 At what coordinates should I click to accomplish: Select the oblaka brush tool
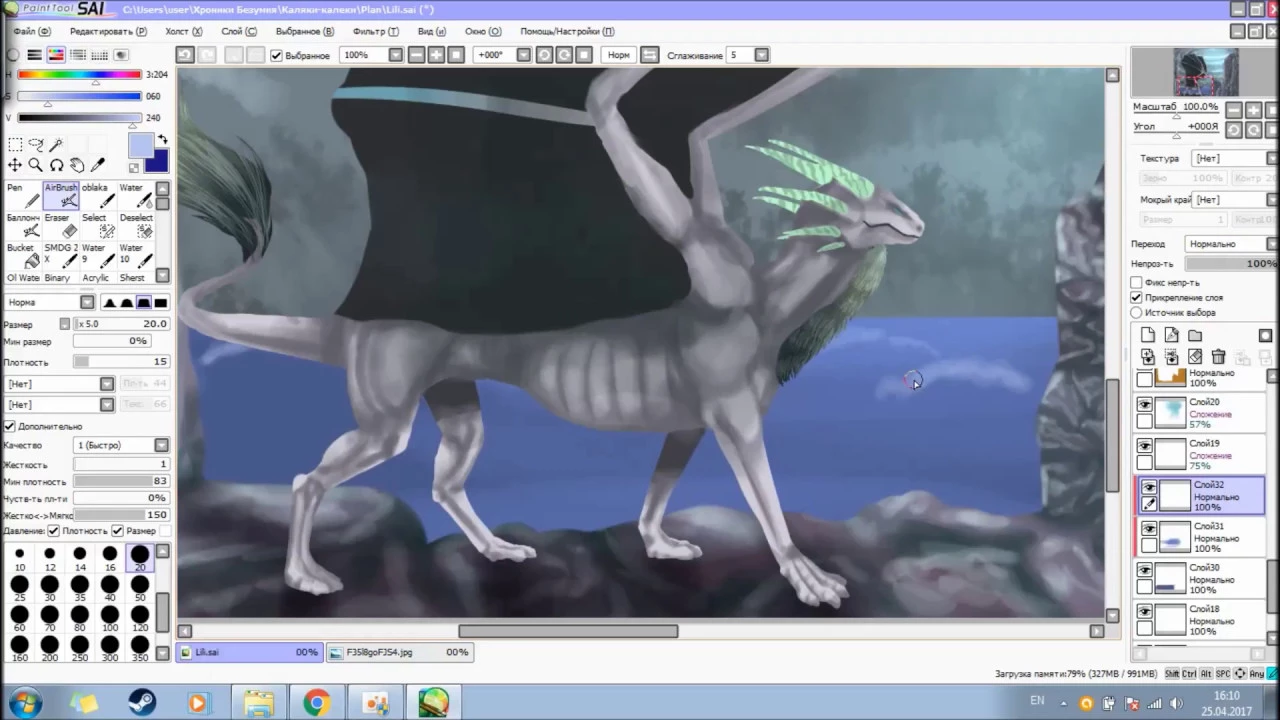98,195
